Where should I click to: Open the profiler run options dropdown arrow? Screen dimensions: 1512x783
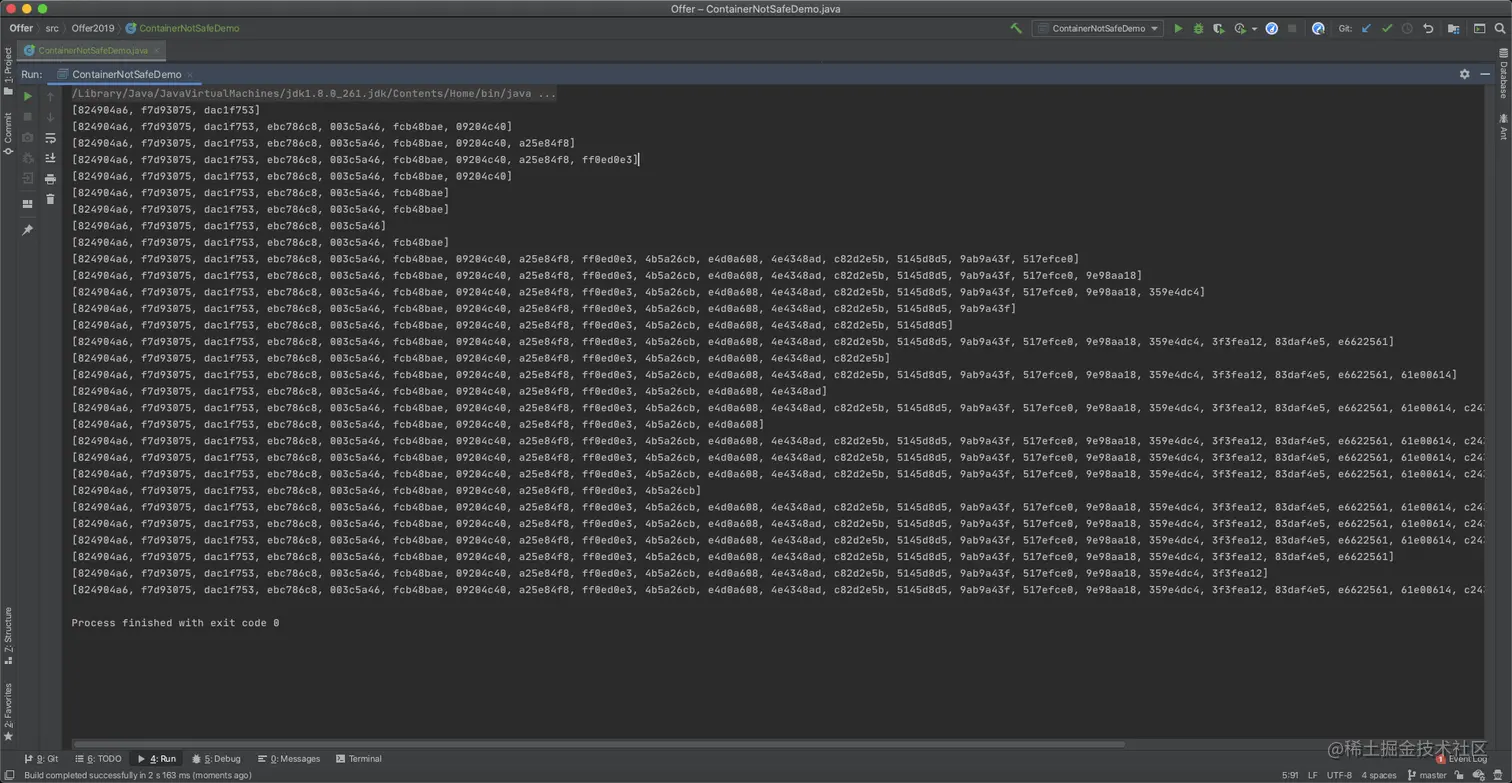tap(1254, 29)
